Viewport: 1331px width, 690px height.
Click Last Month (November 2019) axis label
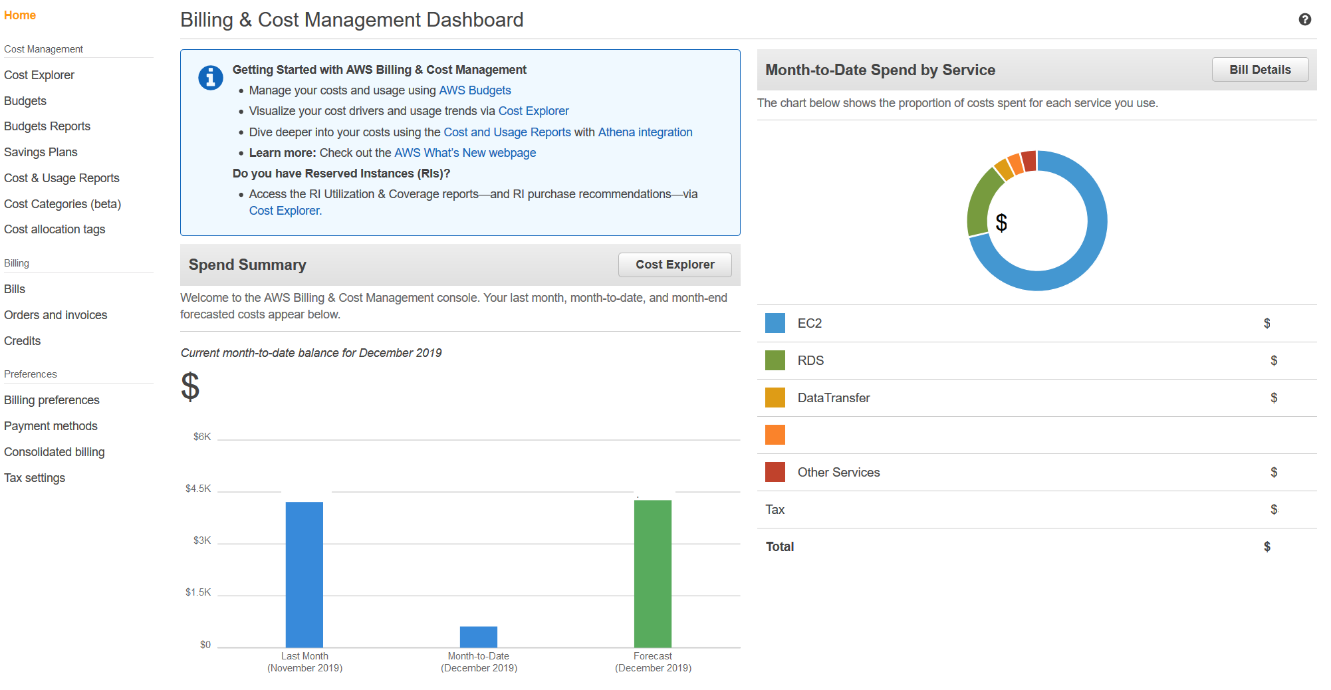tap(305, 662)
